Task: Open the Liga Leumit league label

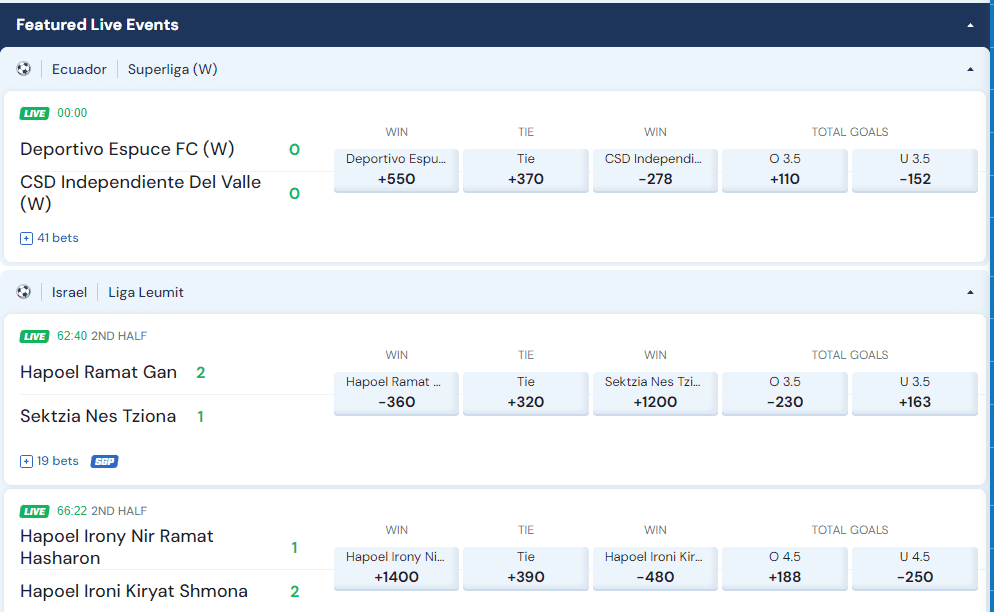Action: point(145,291)
